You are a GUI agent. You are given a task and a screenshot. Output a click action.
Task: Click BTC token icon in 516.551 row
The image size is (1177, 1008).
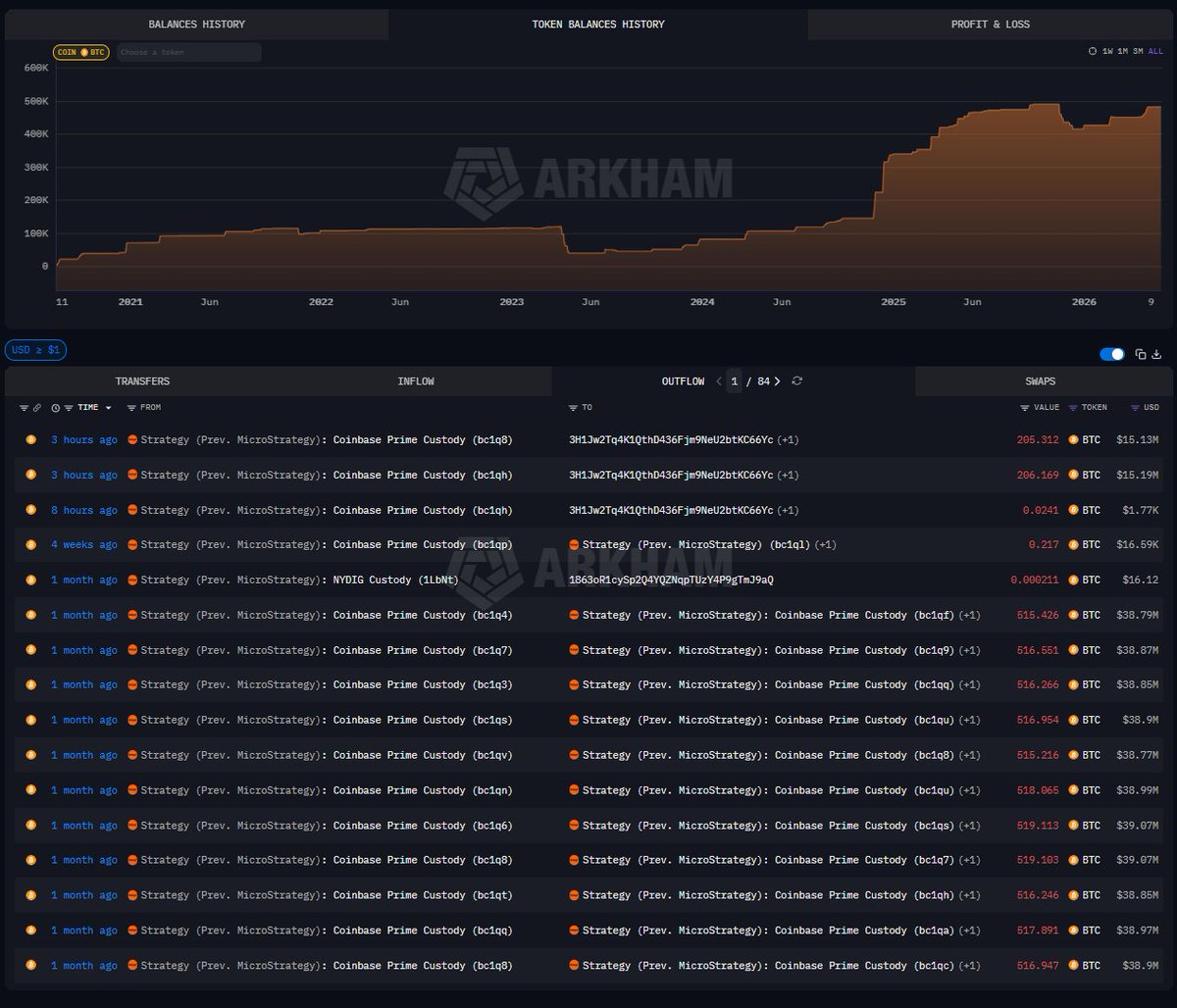(1073, 650)
